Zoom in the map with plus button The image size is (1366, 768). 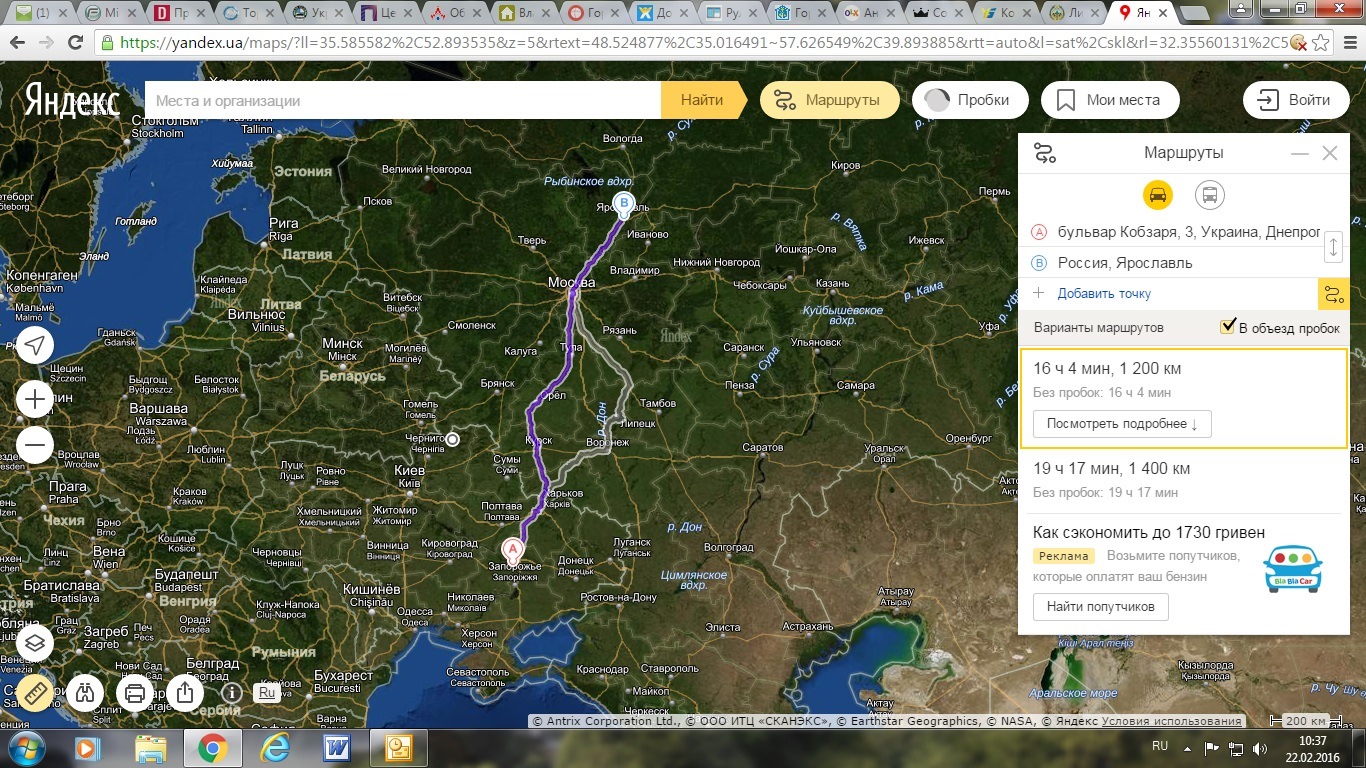(x=35, y=400)
